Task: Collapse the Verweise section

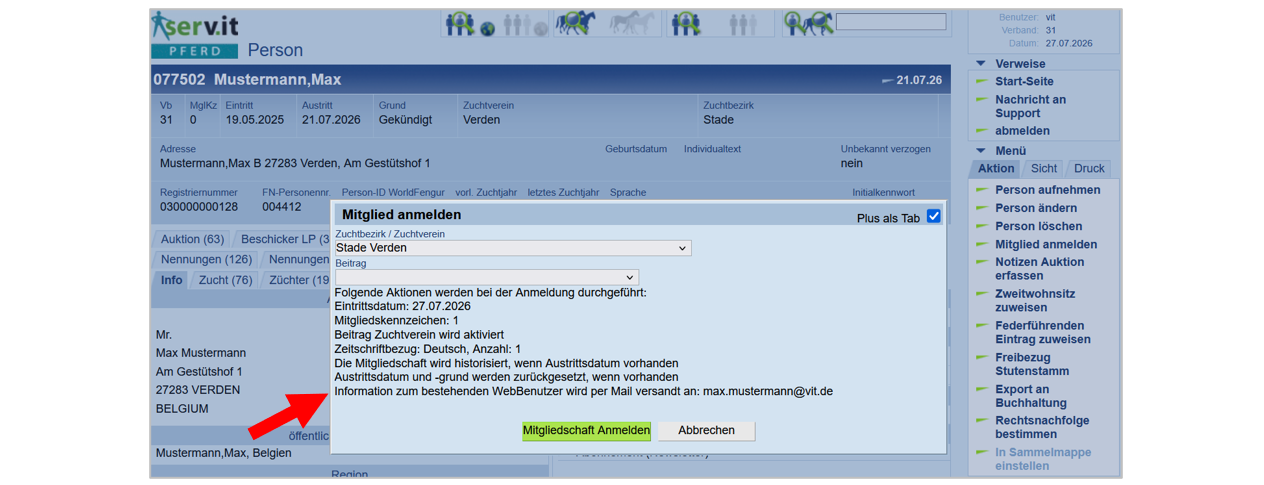Action: 981,64
